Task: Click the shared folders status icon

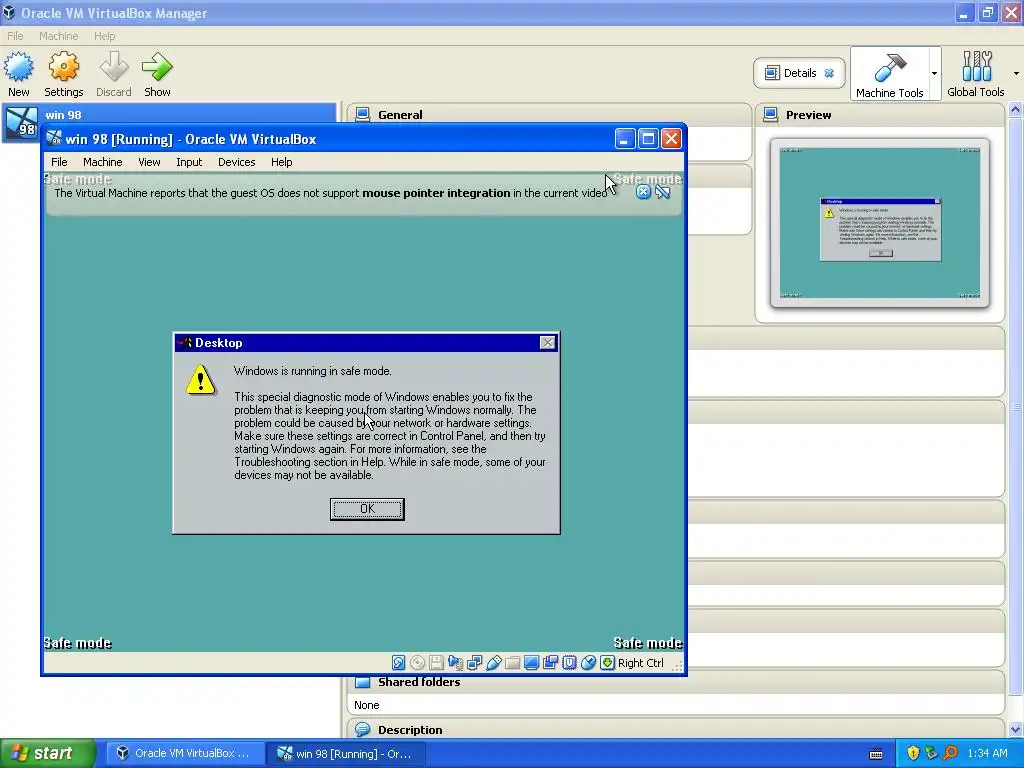Action: click(513, 663)
